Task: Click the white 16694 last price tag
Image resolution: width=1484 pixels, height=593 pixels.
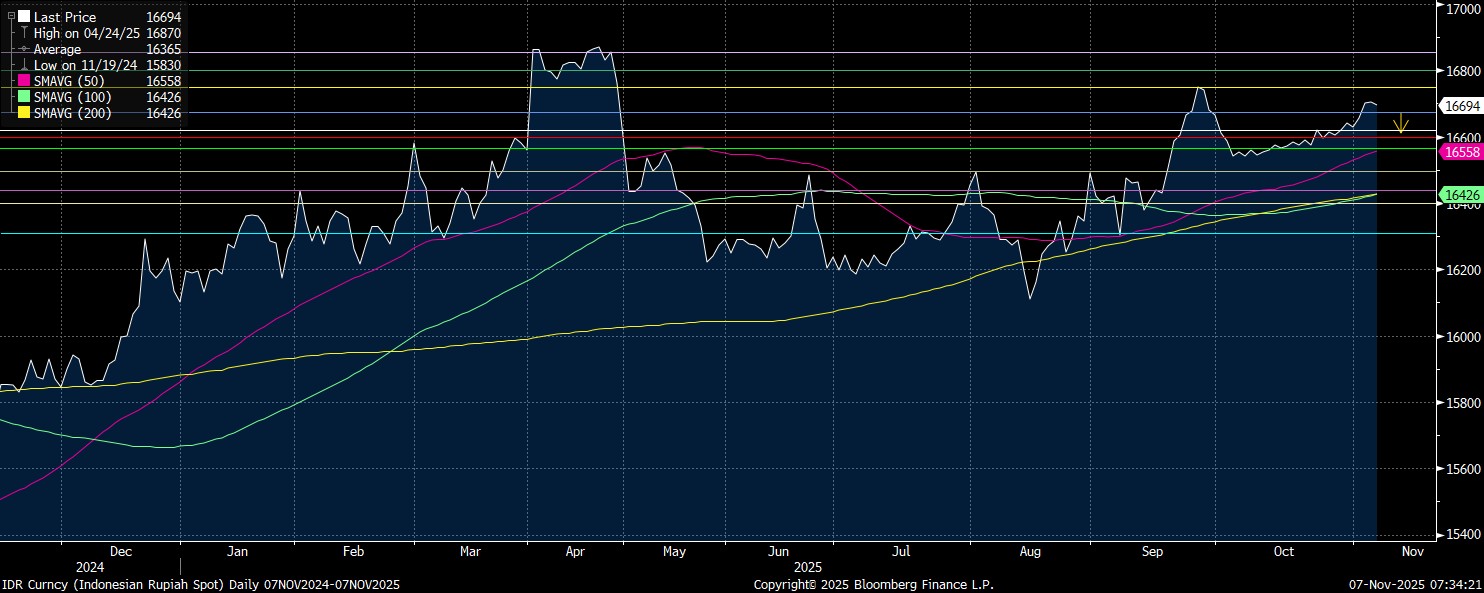Action: click(1459, 105)
